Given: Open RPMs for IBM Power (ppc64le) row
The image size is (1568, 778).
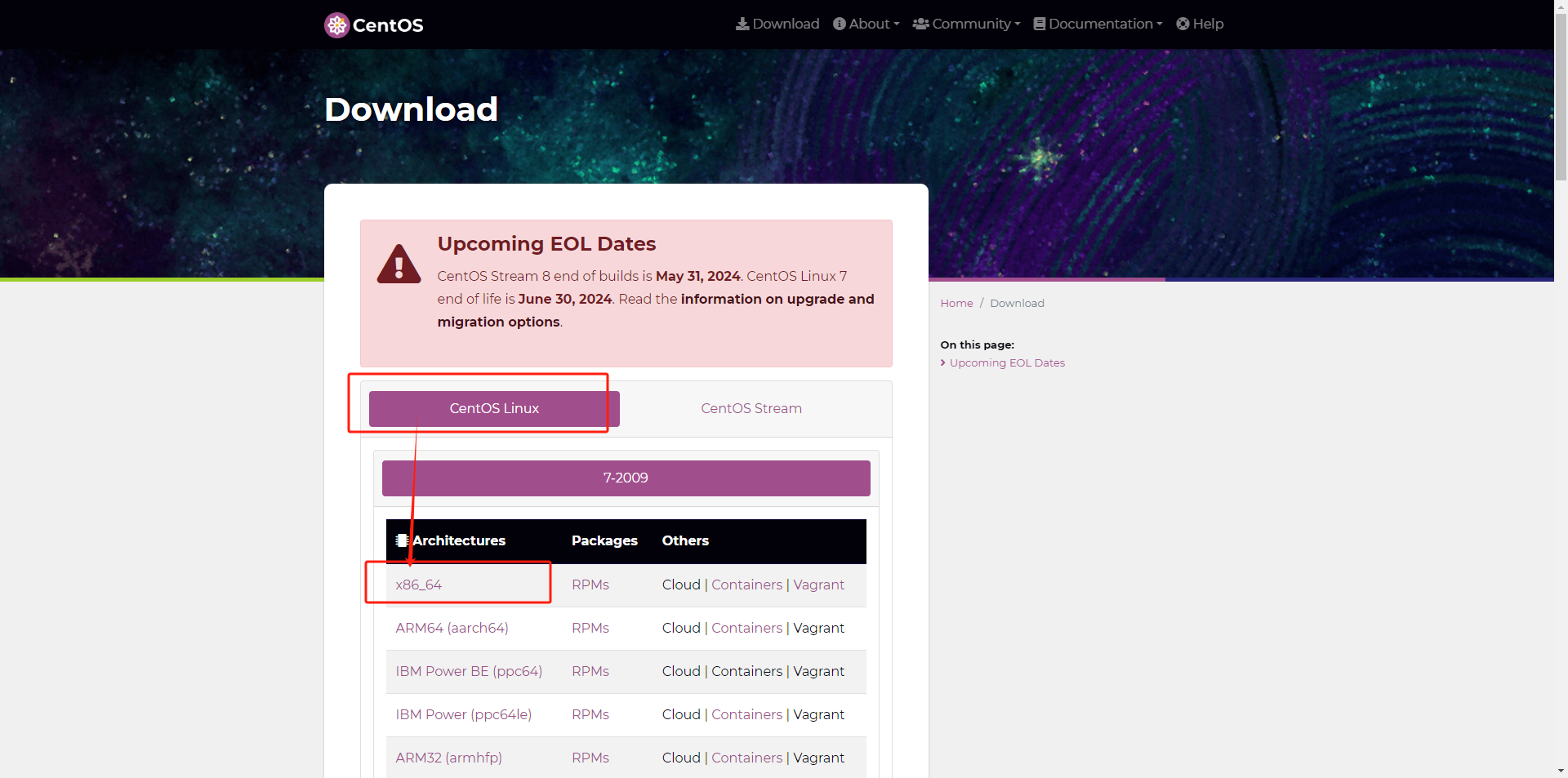Looking at the screenshot, I should point(590,715).
